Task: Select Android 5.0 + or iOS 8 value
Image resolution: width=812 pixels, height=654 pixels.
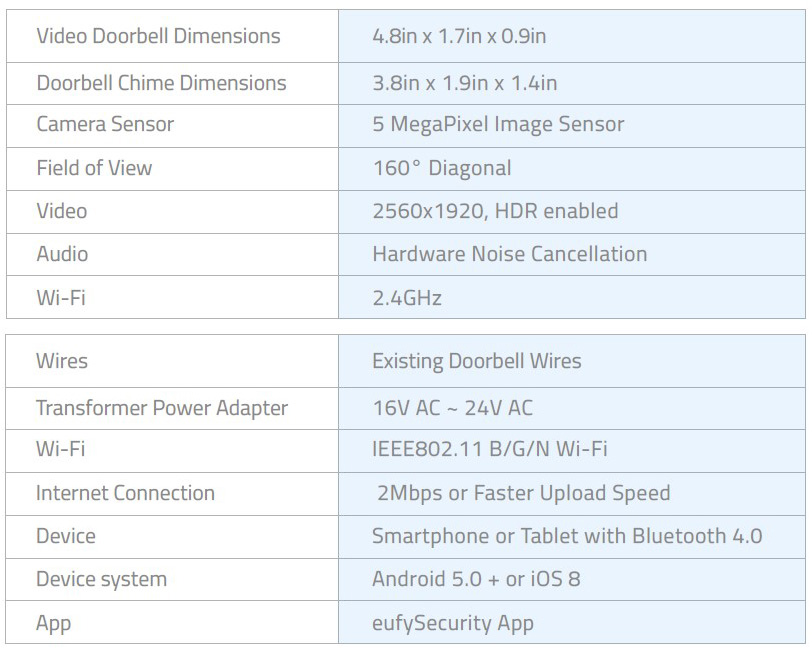Action: point(476,579)
